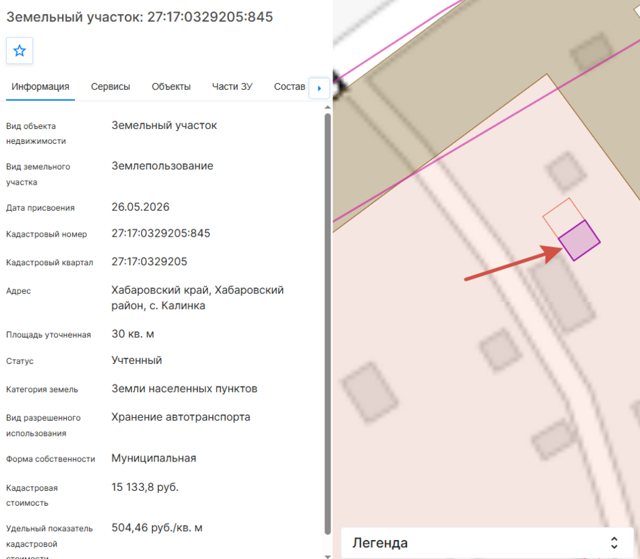
Task: Click the area value 30 кв. м
Action: tap(133, 334)
